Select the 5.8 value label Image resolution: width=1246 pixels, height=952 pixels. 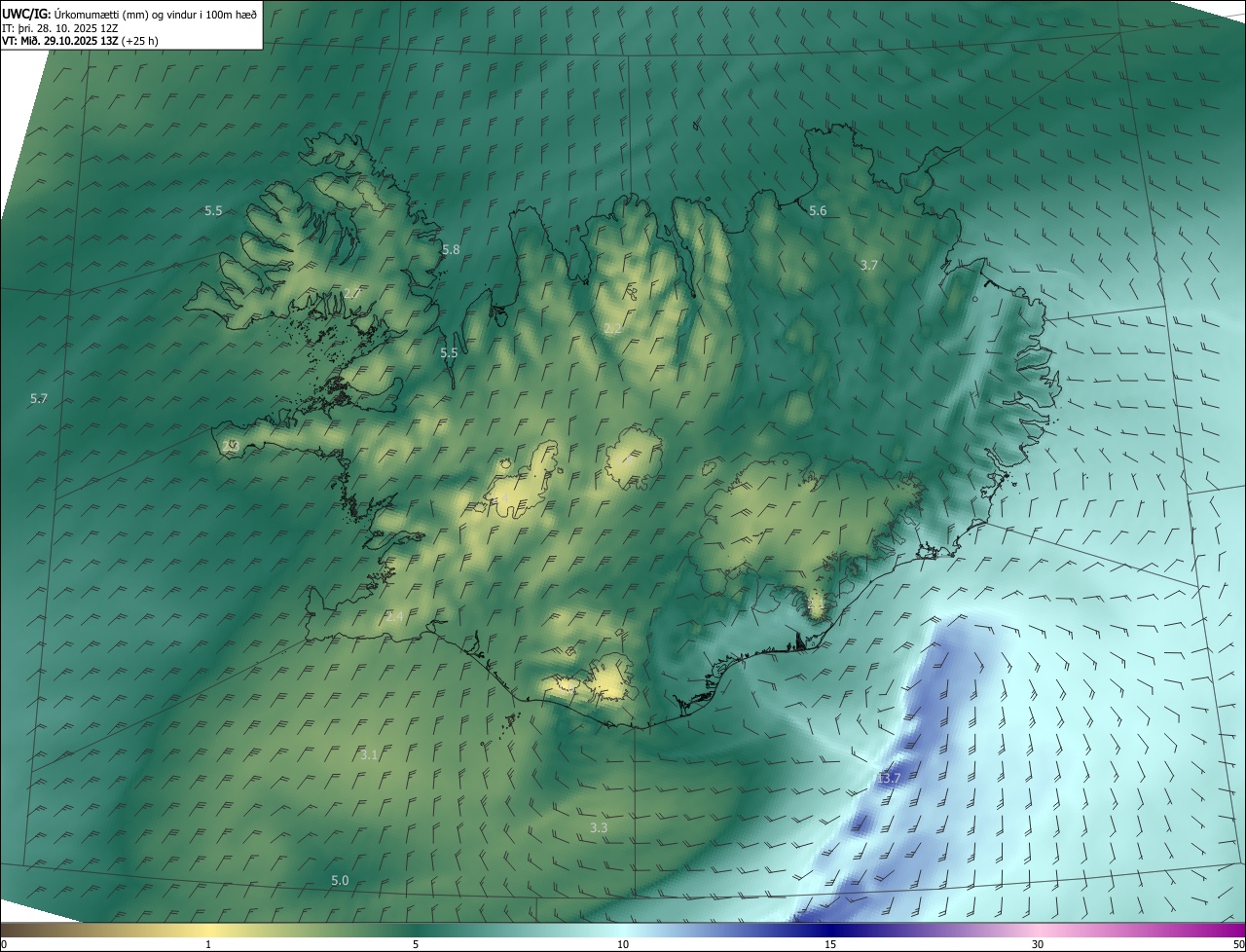(x=451, y=250)
